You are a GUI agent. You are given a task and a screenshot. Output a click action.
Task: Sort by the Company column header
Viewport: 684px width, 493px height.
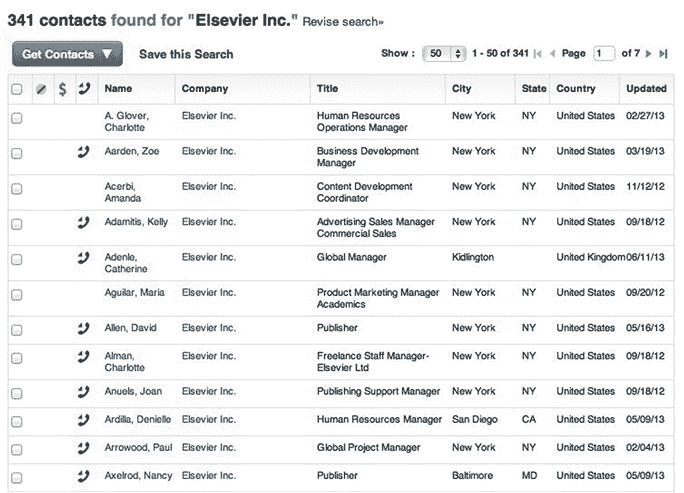(x=205, y=89)
